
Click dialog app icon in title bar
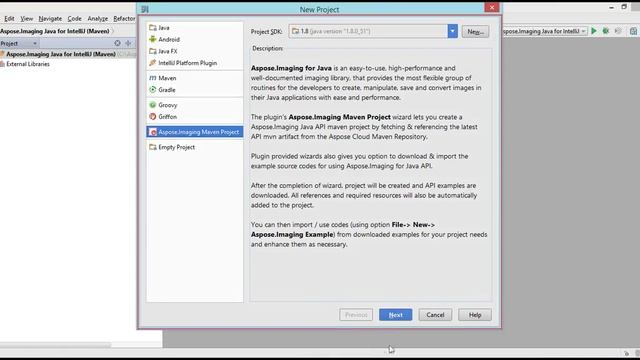coord(145,9)
